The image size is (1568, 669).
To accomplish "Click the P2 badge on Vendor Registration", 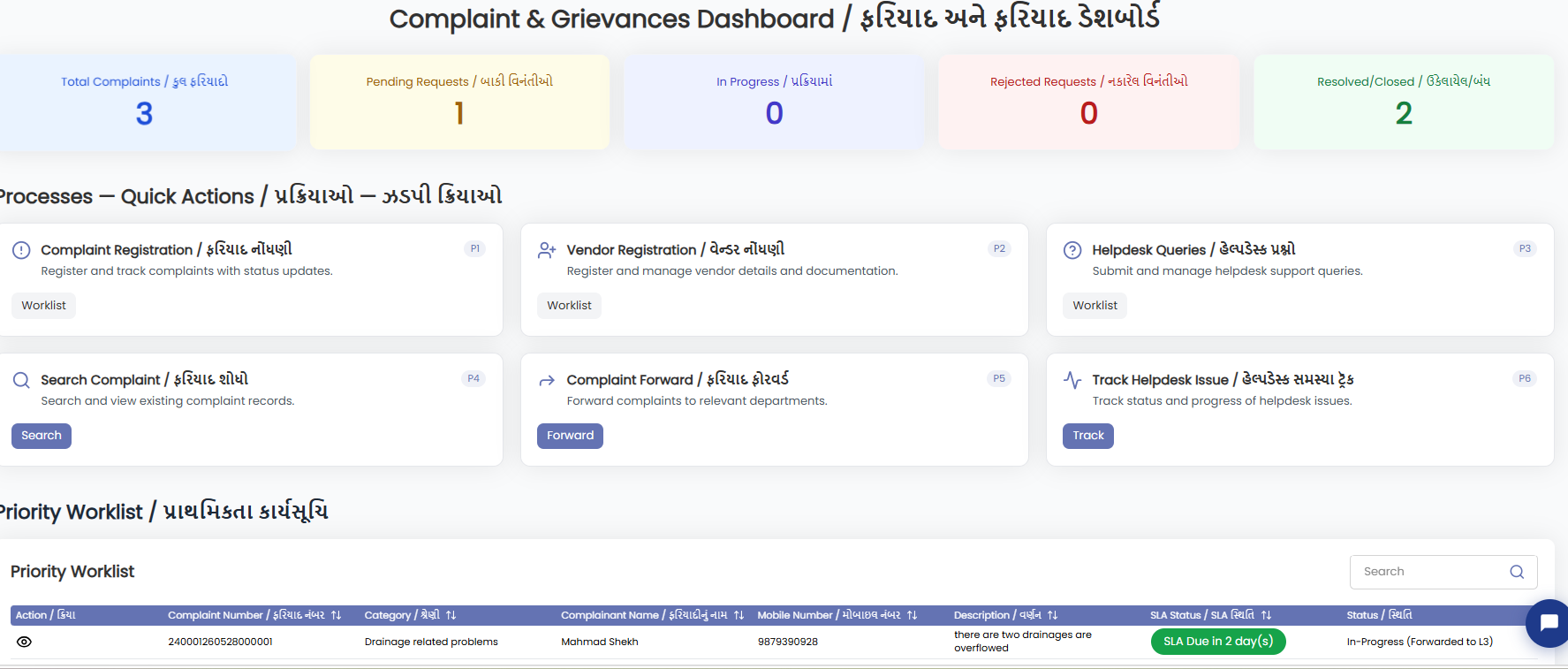I will click(999, 249).
